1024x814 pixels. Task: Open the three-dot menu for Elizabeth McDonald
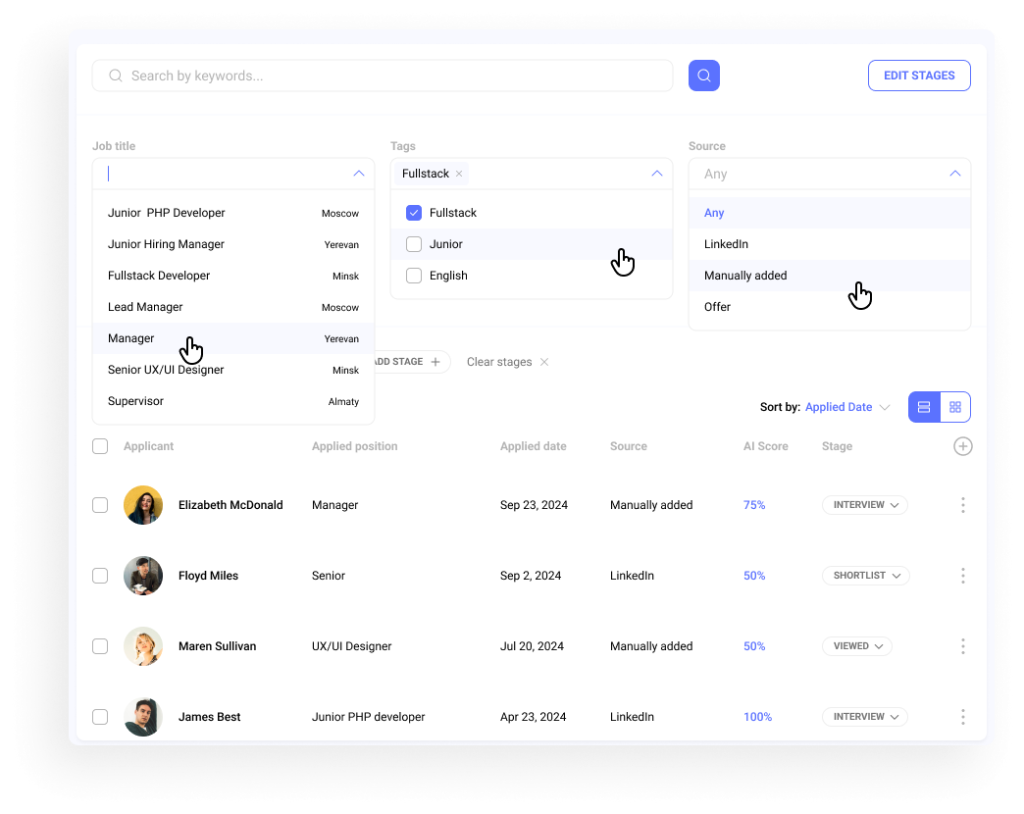962,505
